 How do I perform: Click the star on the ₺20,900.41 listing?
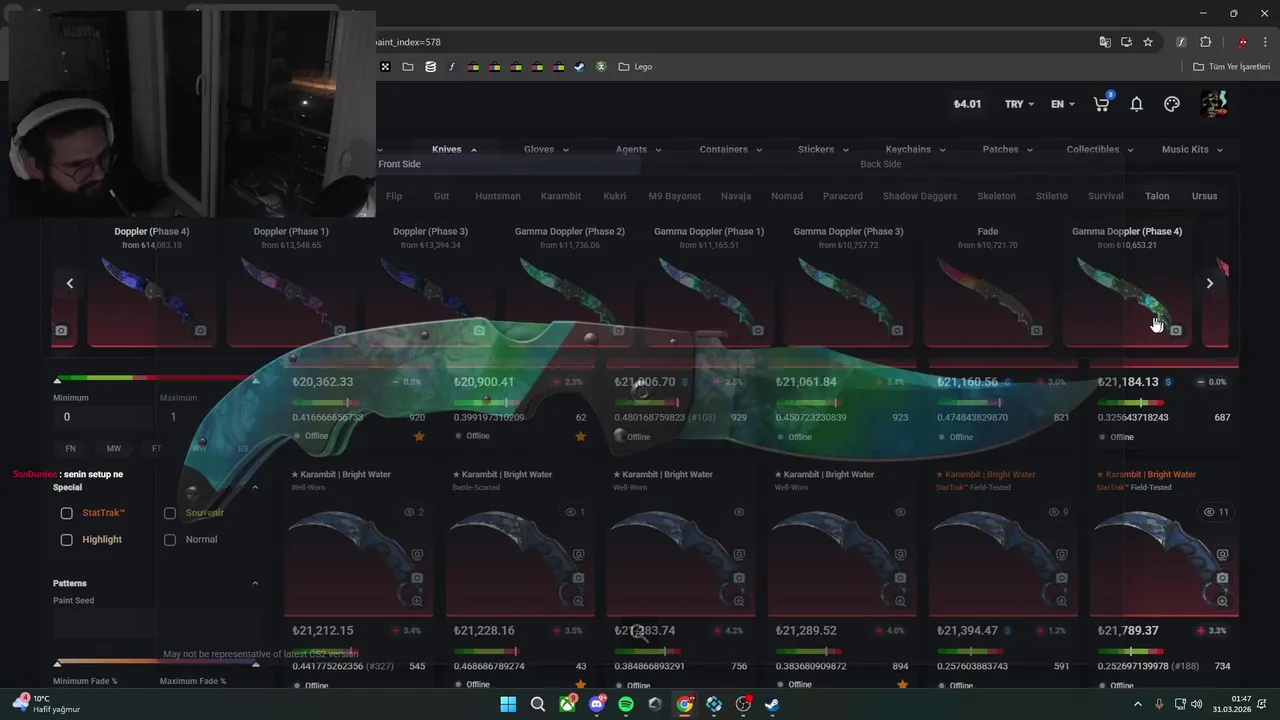tap(580, 436)
